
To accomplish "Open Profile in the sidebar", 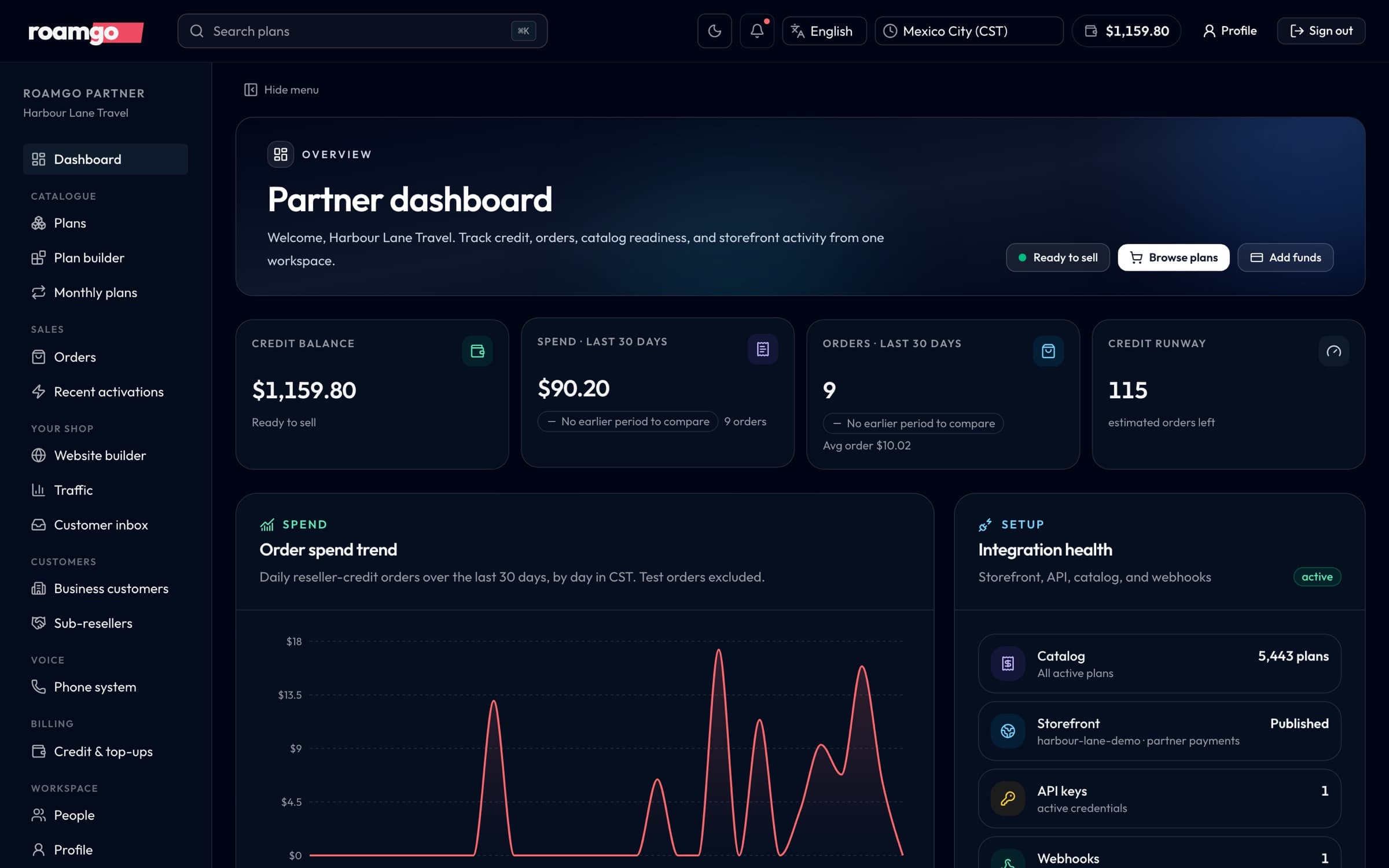I will [x=105, y=850].
